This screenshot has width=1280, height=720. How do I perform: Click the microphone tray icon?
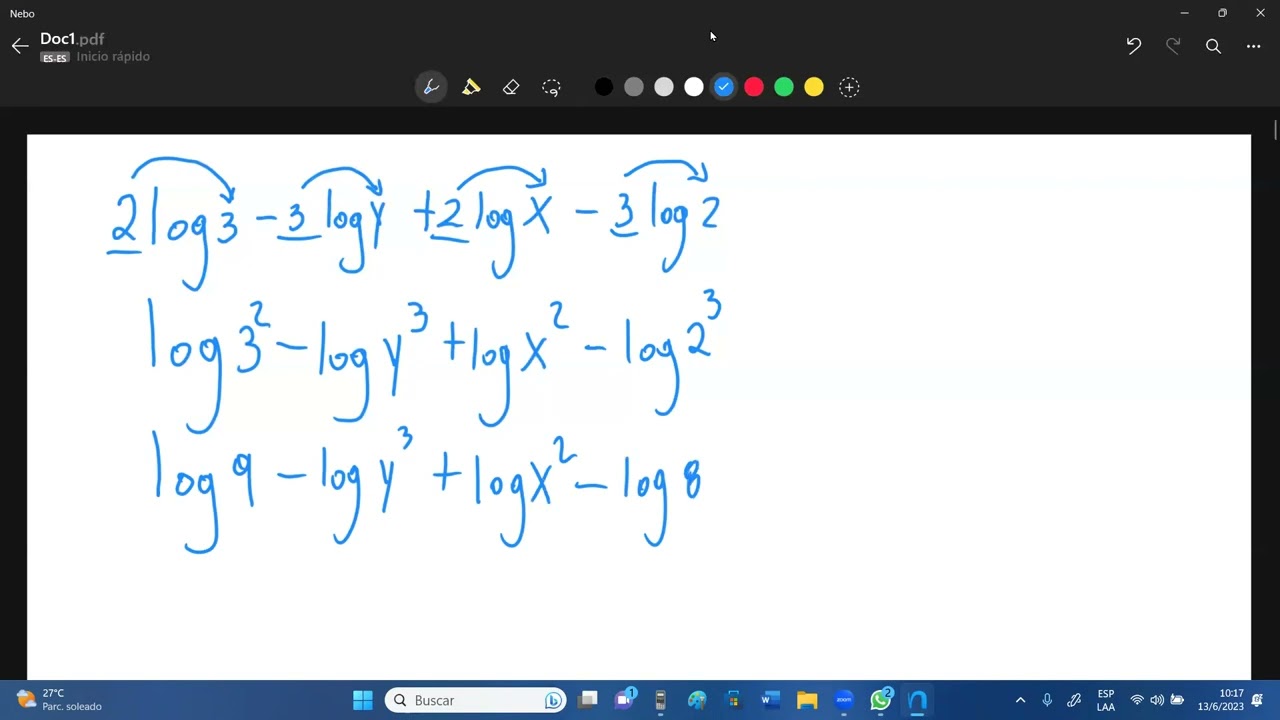click(x=1047, y=700)
